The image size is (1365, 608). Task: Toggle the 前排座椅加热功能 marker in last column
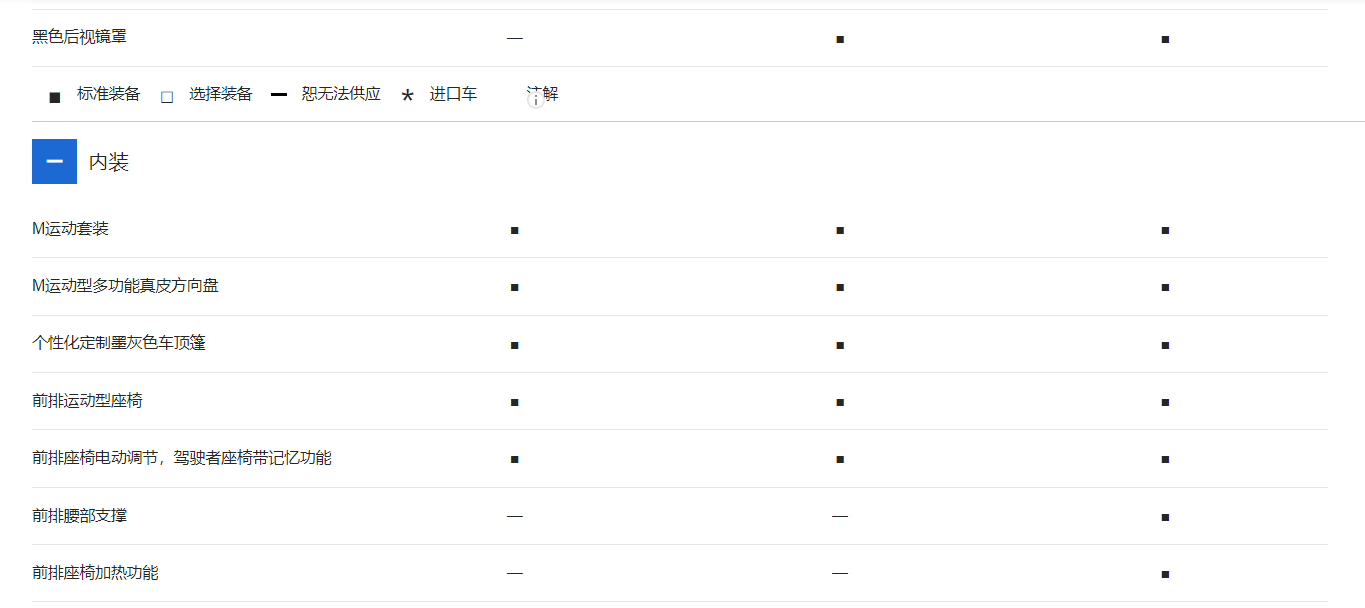point(1164,573)
